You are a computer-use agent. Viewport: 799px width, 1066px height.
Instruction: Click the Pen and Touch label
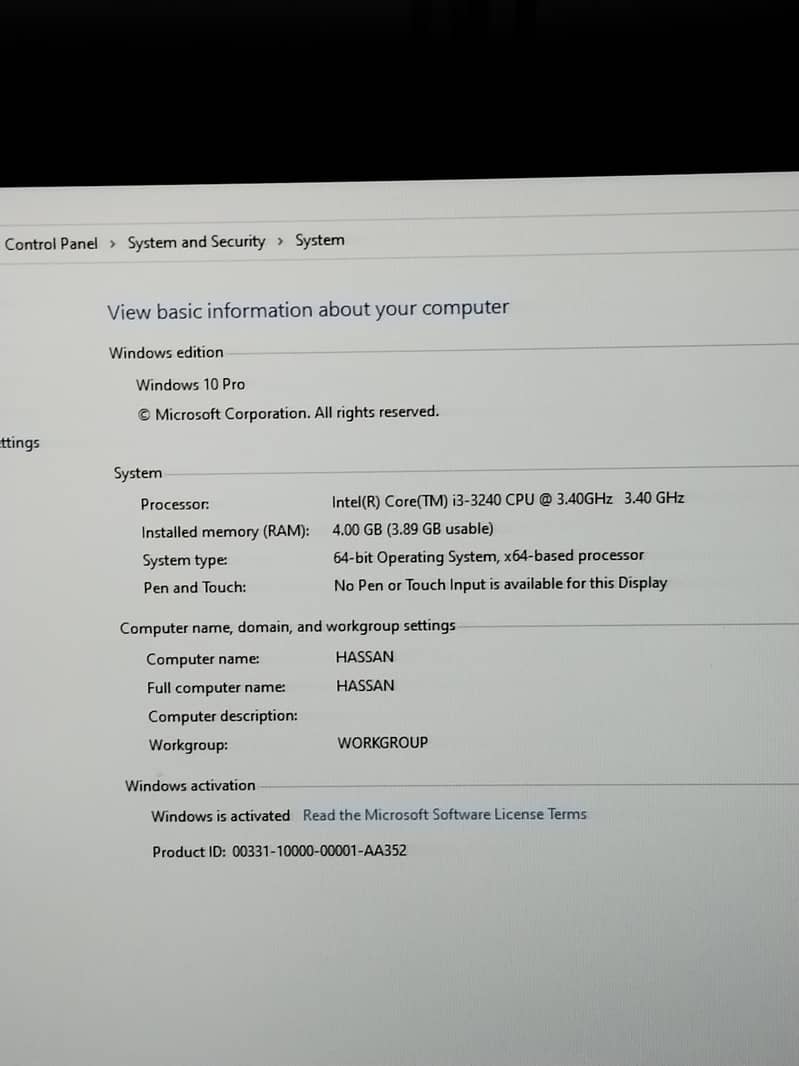pos(194,587)
